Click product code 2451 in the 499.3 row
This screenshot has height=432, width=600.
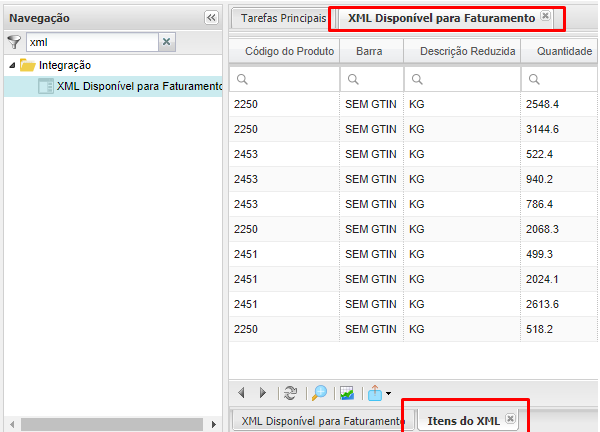point(246,254)
